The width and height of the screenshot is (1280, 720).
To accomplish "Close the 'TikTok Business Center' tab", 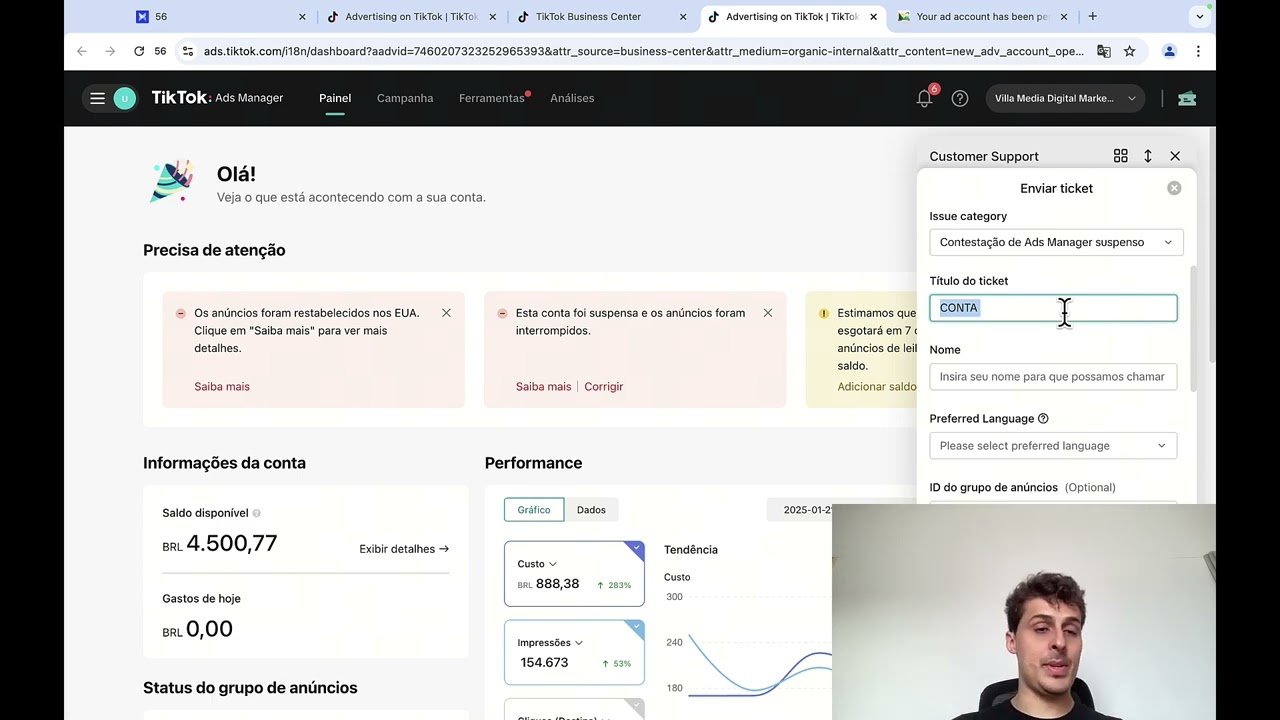I will point(683,17).
